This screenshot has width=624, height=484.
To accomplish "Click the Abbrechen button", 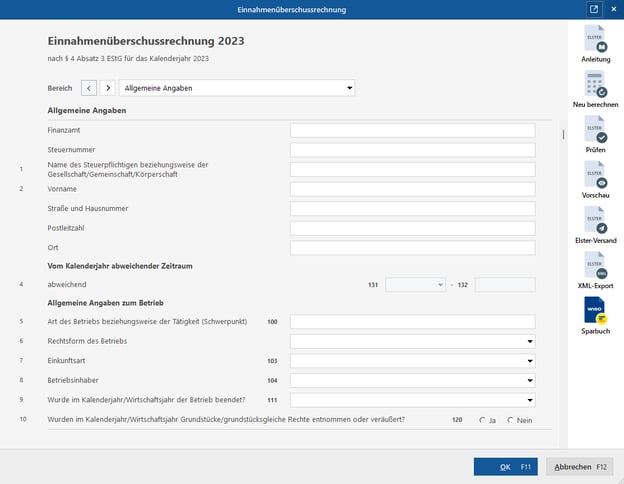I will pyautogui.click(x=580, y=466).
